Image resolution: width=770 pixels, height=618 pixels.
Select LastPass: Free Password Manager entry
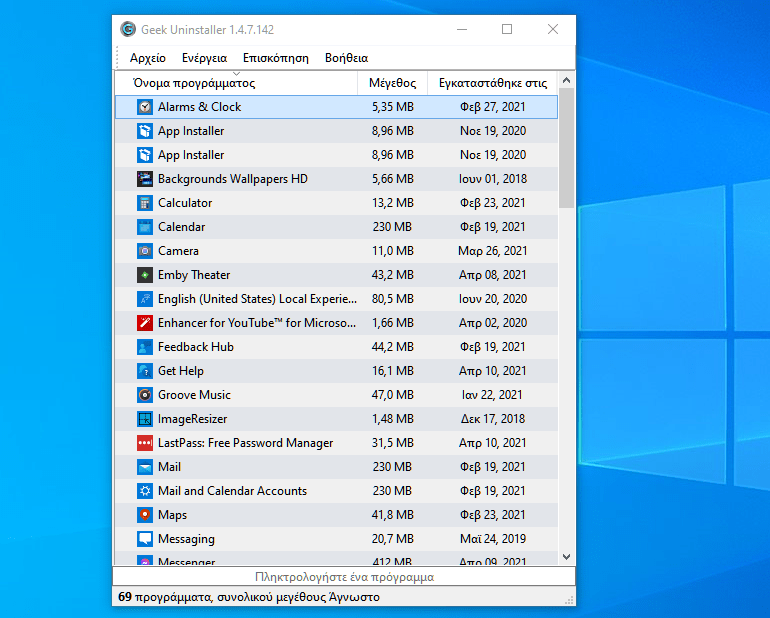pyautogui.click(x=336, y=443)
